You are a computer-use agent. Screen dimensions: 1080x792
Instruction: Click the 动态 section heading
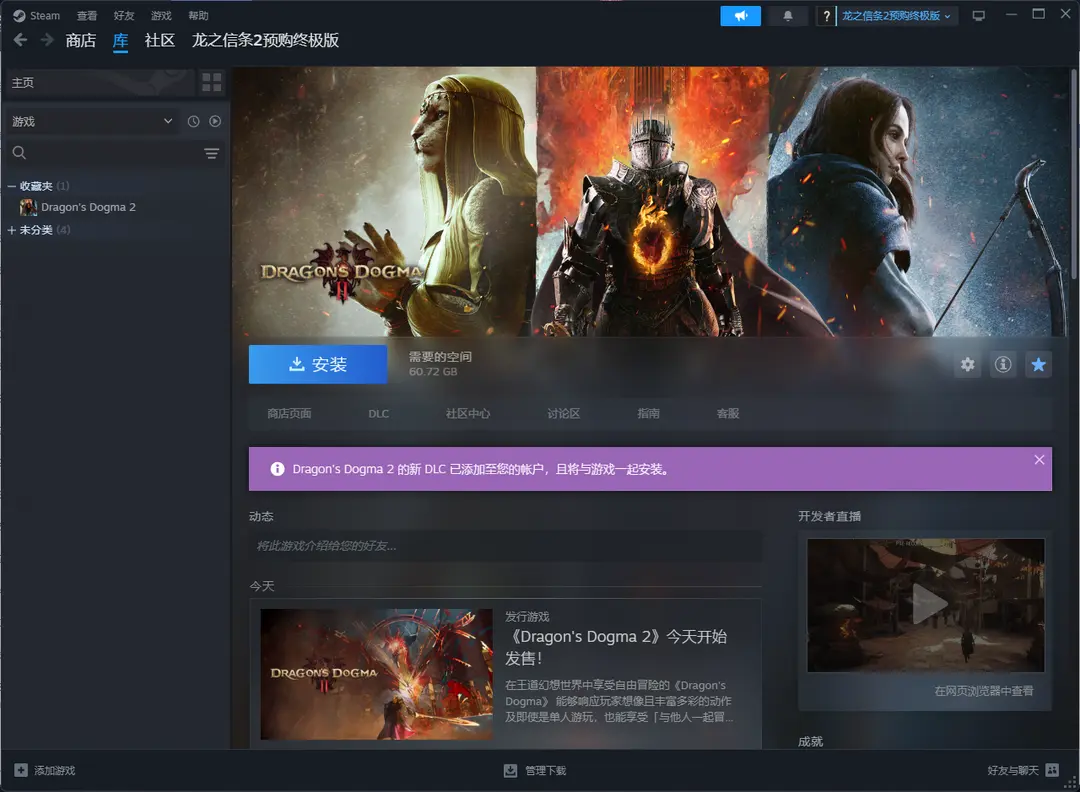pyautogui.click(x=261, y=516)
